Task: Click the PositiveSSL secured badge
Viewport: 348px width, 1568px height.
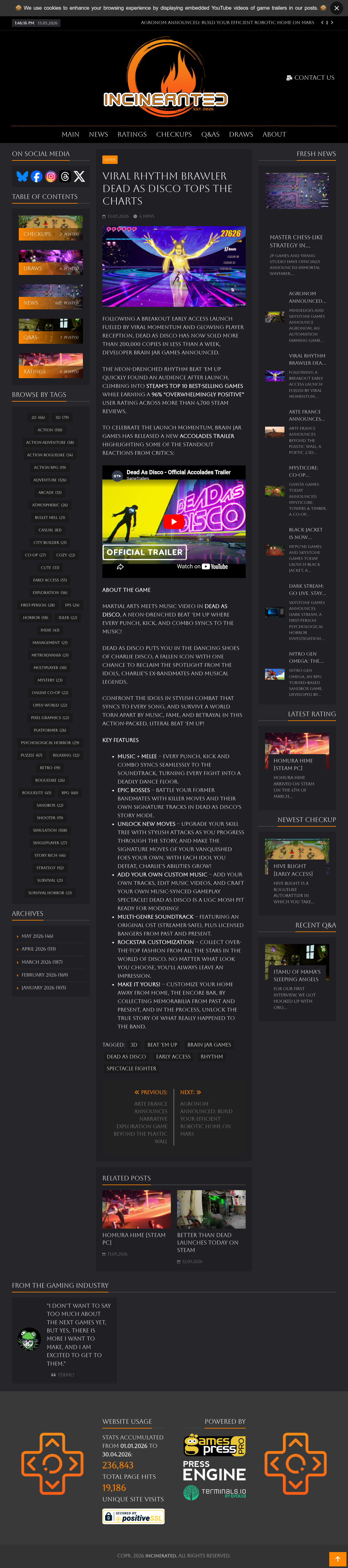Action: (133, 1516)
